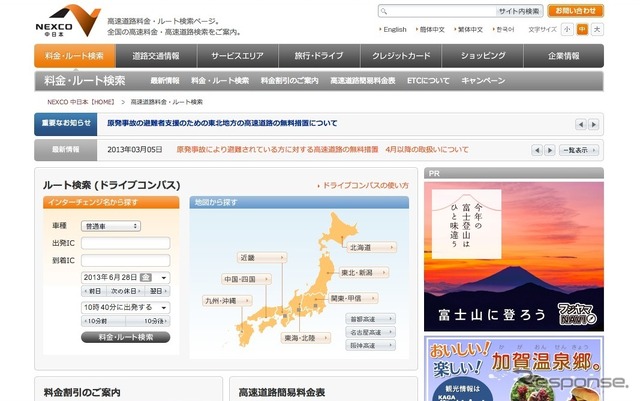
Task: Open the サービスエリア tab
Action: click(x=238, y=56)
